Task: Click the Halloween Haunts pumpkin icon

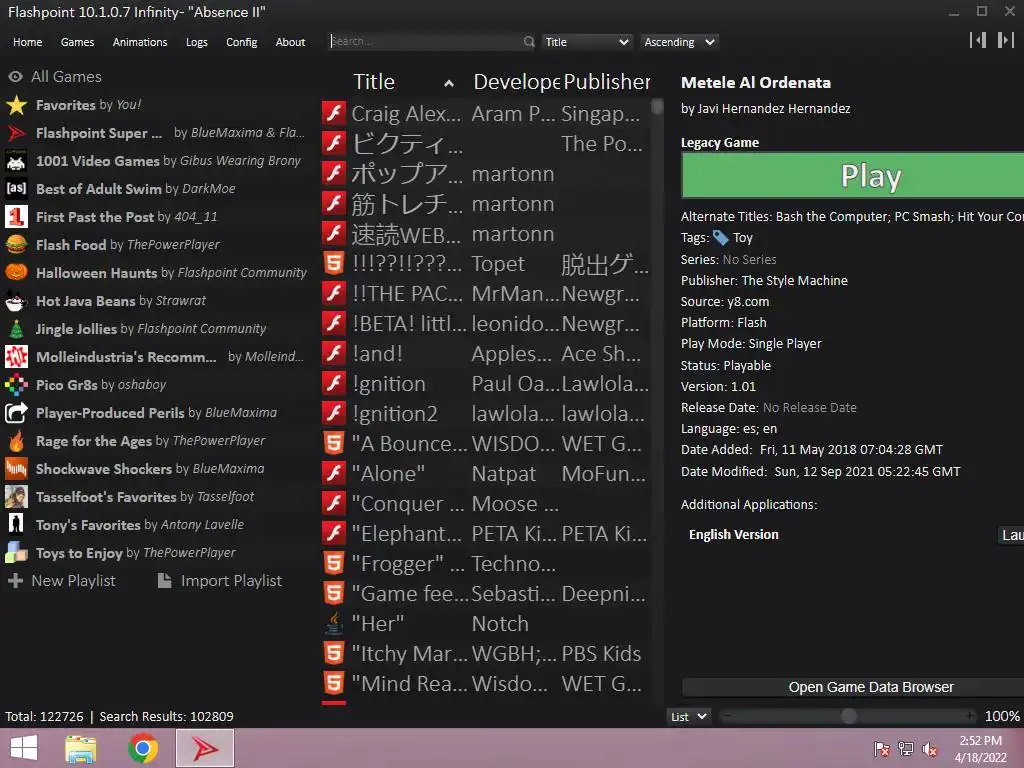Action: coord(16,273)
